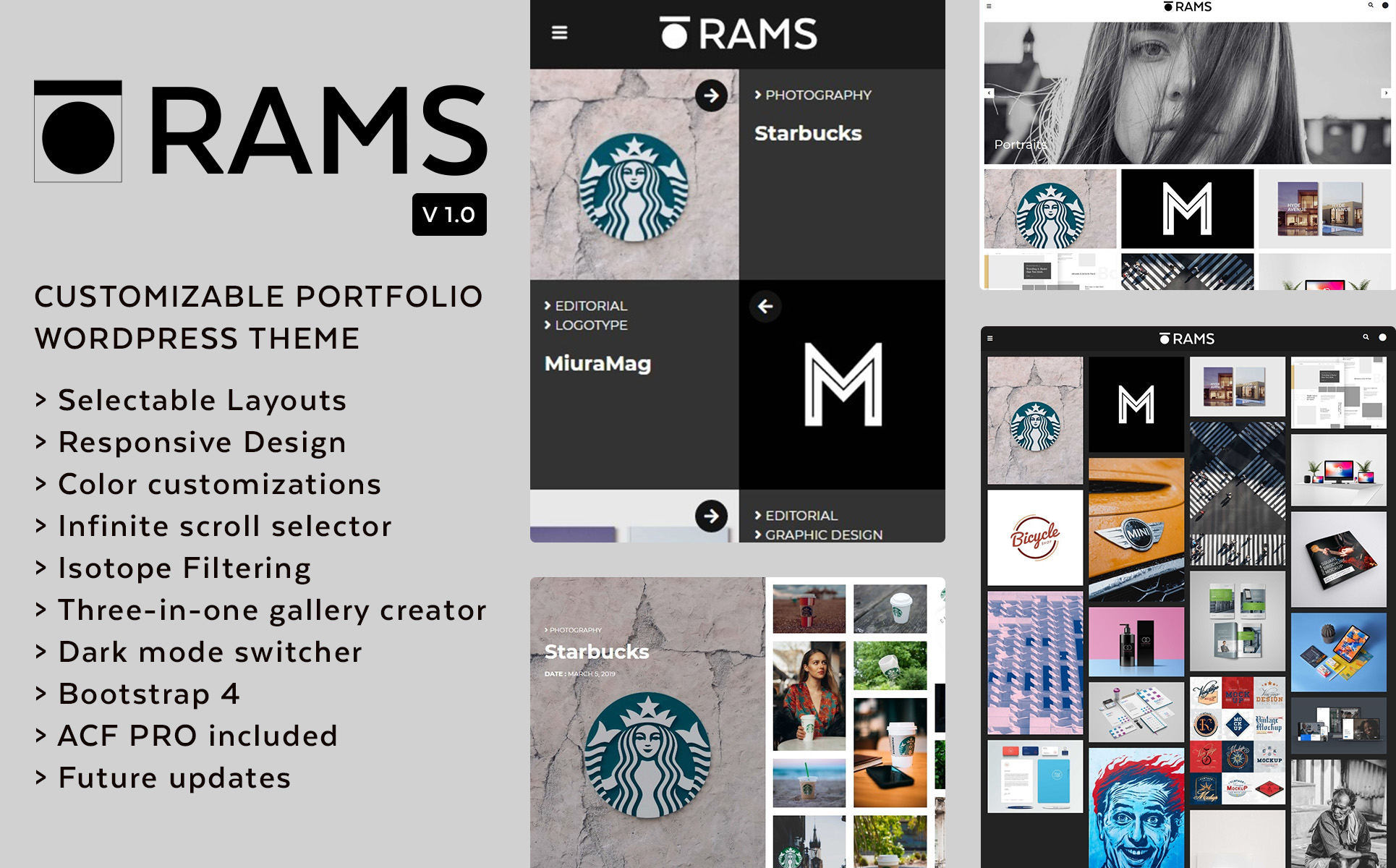Open M logo thumbnail in light desktop grid

point(1188,209)
